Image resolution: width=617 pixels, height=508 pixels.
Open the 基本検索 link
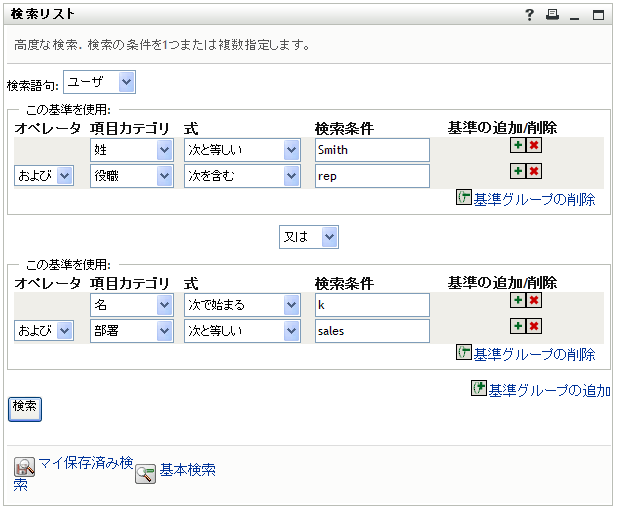187,469
